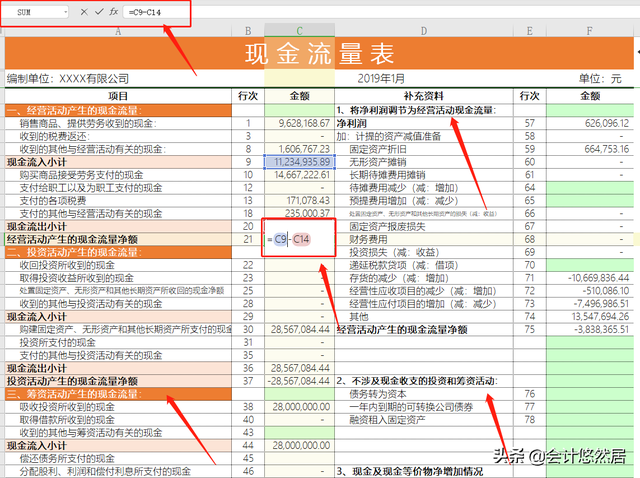The width and height of the screenshot is (640, 478).
Task: Click amount cell -3,838,365.51
Action: coord(590,329)
